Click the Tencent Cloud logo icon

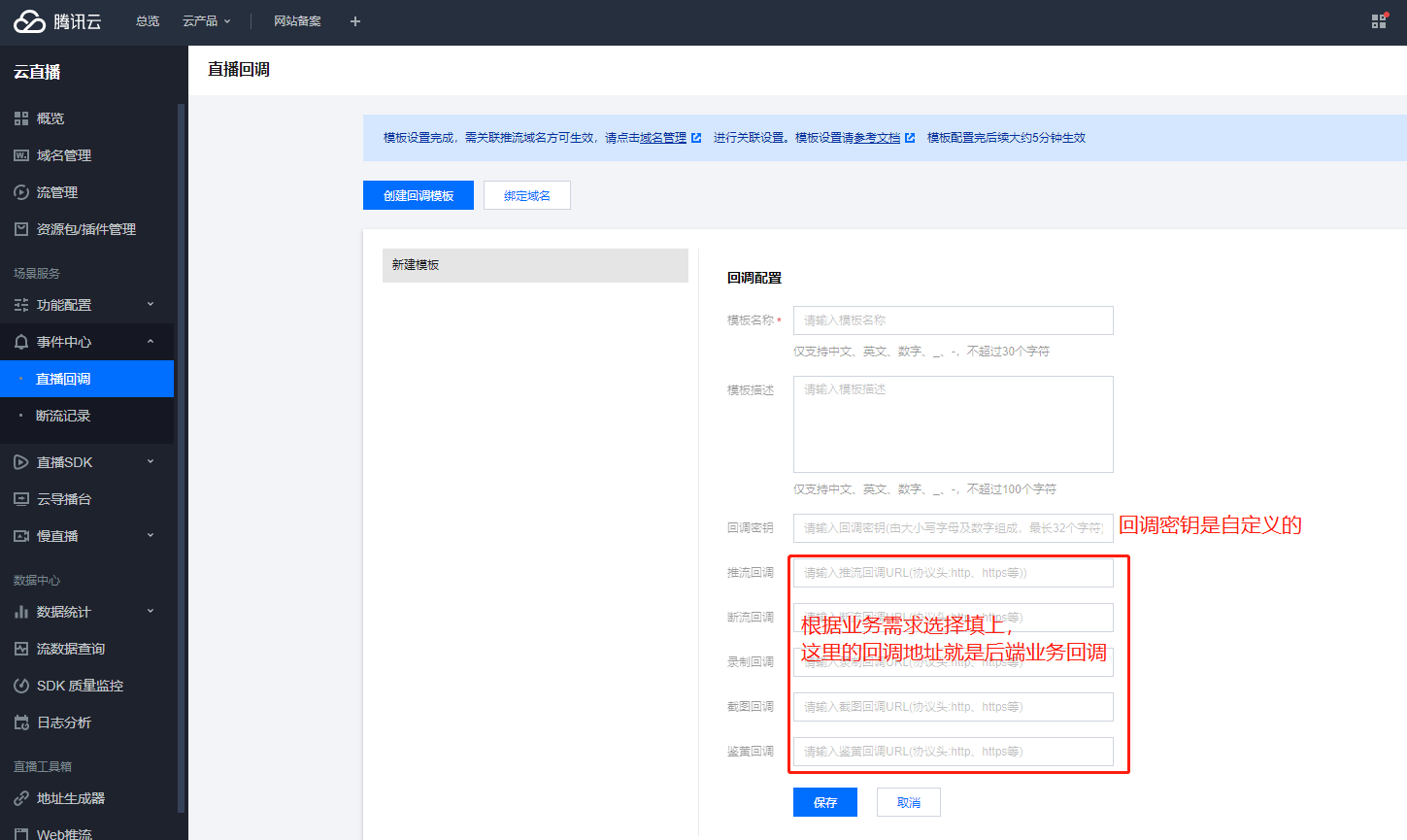[29, 21]
